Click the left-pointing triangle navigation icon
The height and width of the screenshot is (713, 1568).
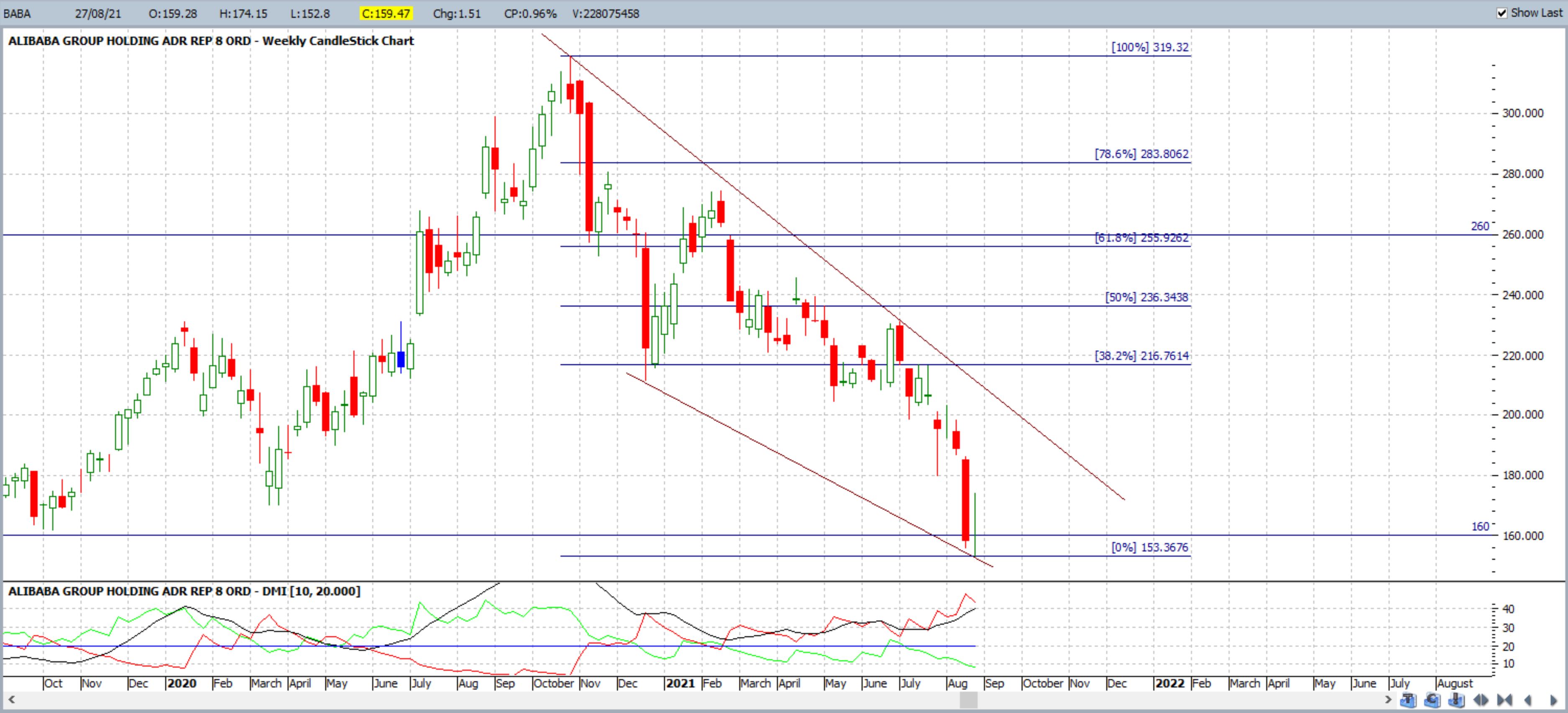pos(1528,701)
